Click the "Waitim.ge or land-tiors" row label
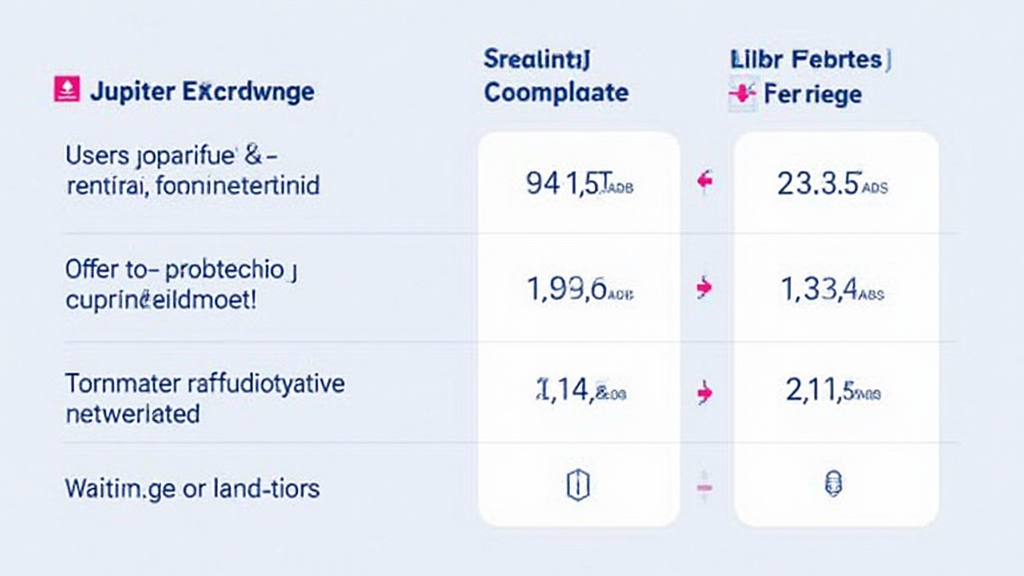Image resolution: width=1024 pixels, height=576 pixels. [192, 489]
